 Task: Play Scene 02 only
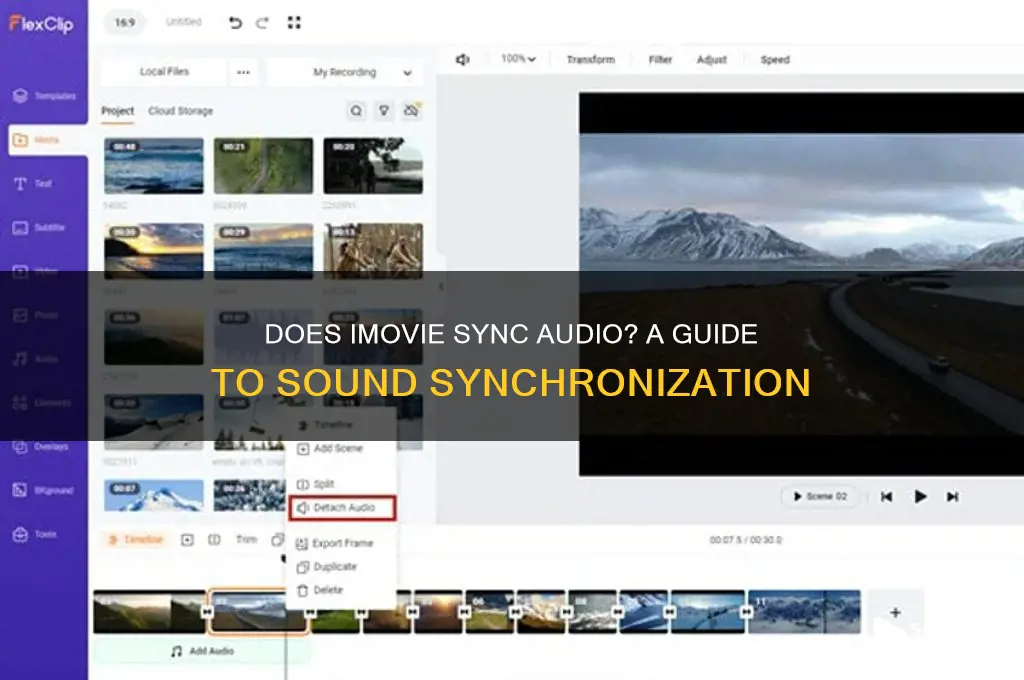pos(820,496)
